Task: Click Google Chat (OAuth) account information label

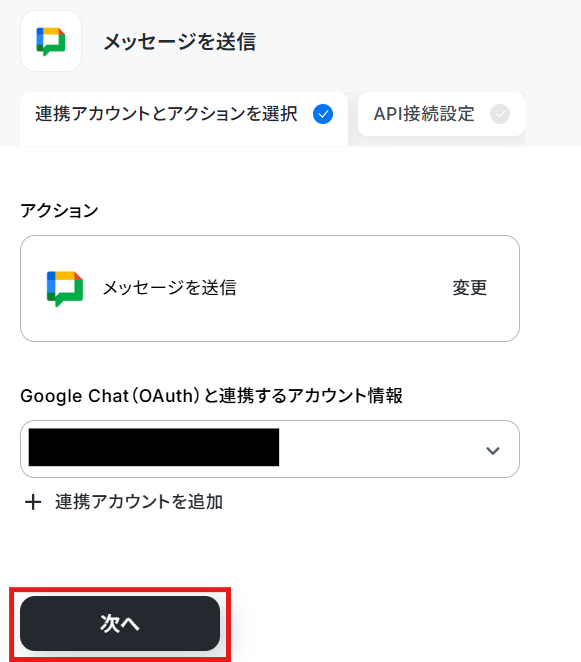Action: click(212, 396)
